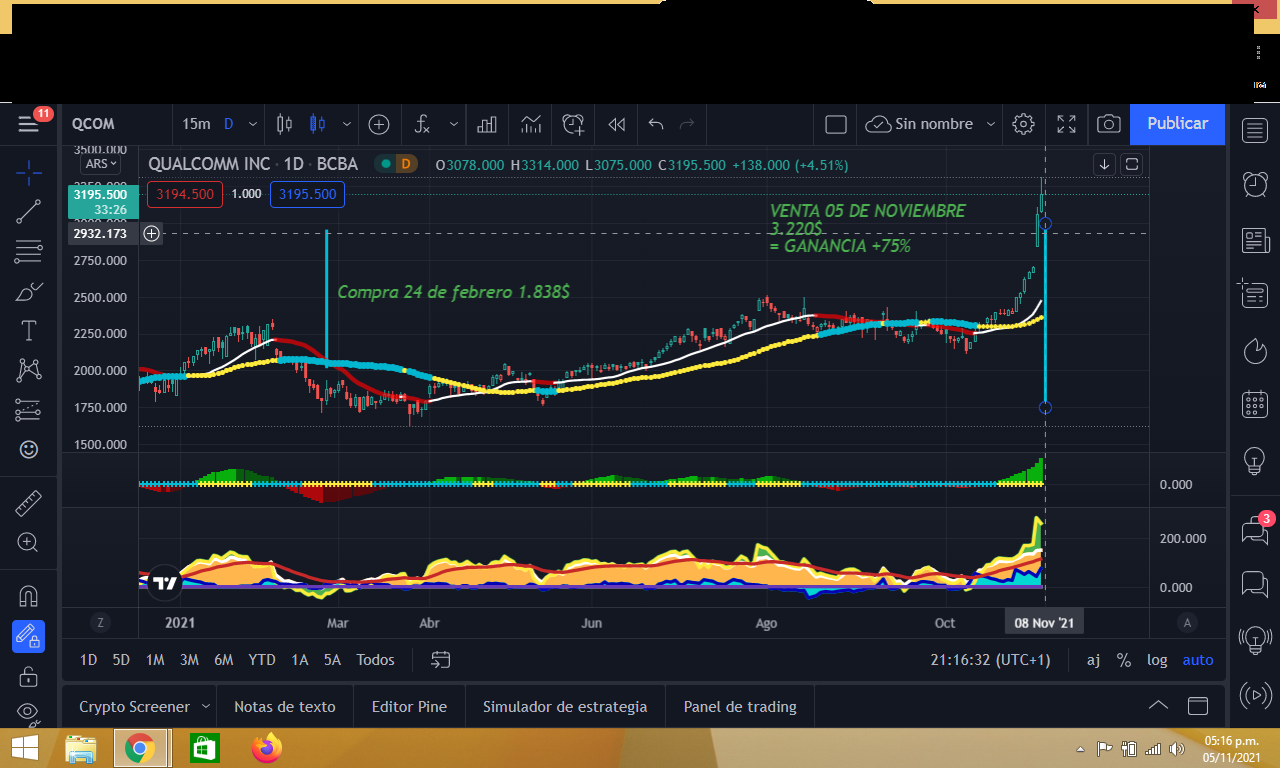The width and height of the screenshot is (1280, 768).
Task: Open the emoji icons tool
Action: pos(29,450)
